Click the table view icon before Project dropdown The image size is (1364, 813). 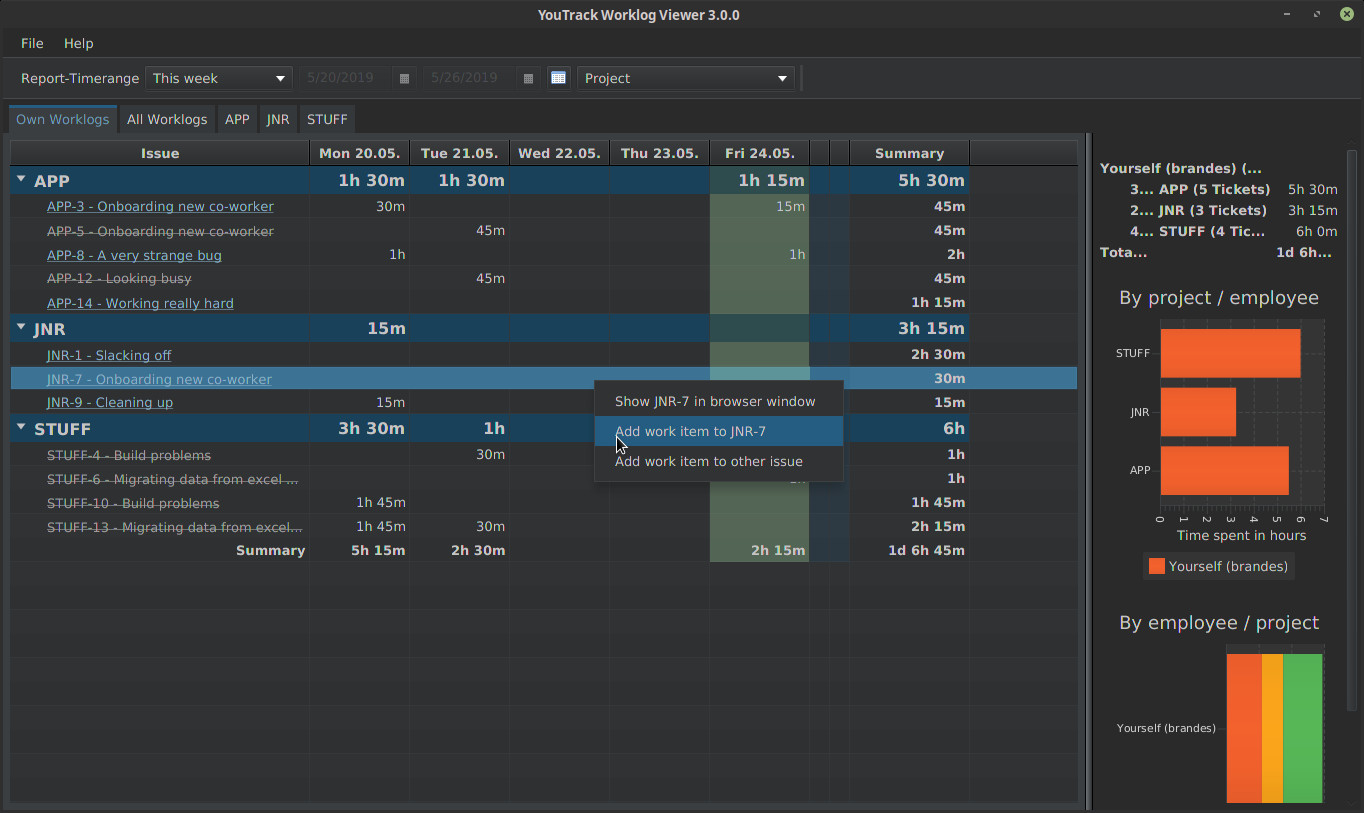559,78
